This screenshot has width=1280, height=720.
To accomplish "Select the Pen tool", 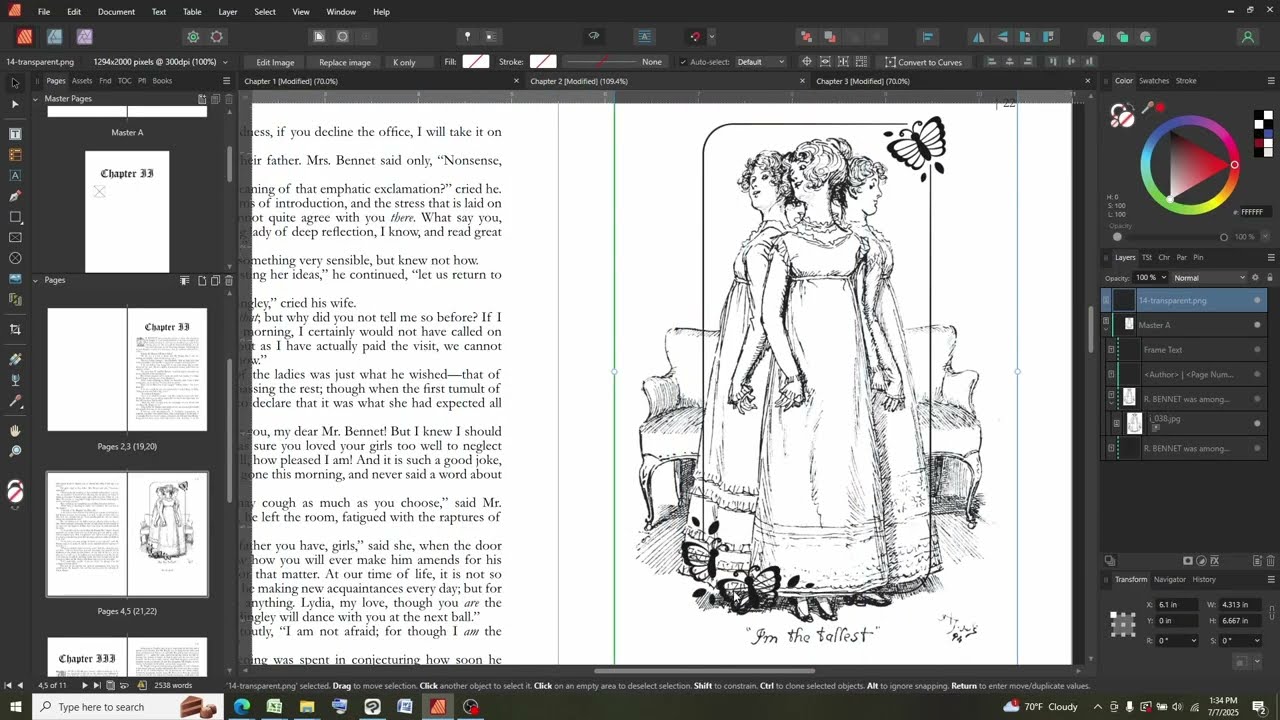I will 15,196.
